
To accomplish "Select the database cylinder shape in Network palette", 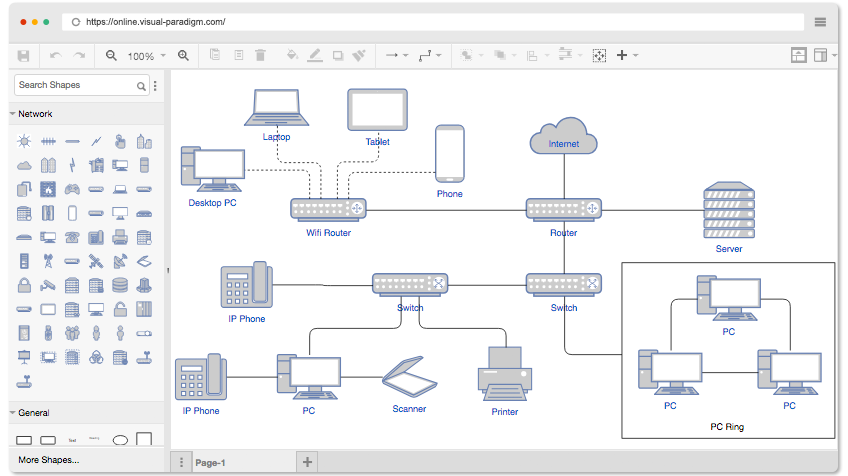I will pos(120,285).
